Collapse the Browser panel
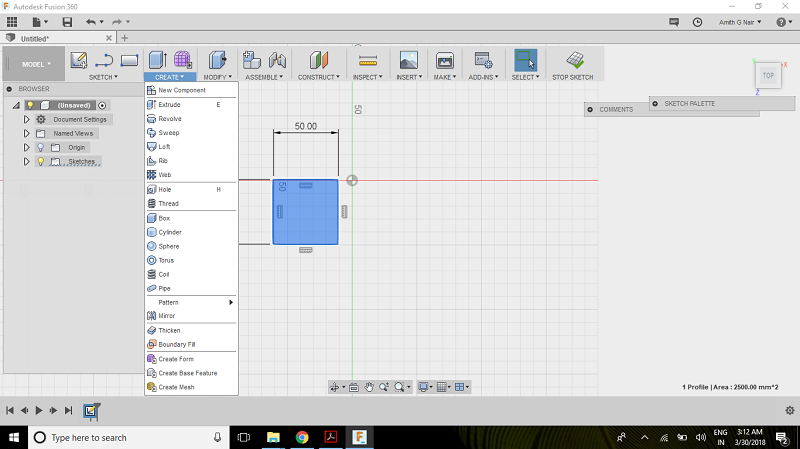 tap(9, 89)
